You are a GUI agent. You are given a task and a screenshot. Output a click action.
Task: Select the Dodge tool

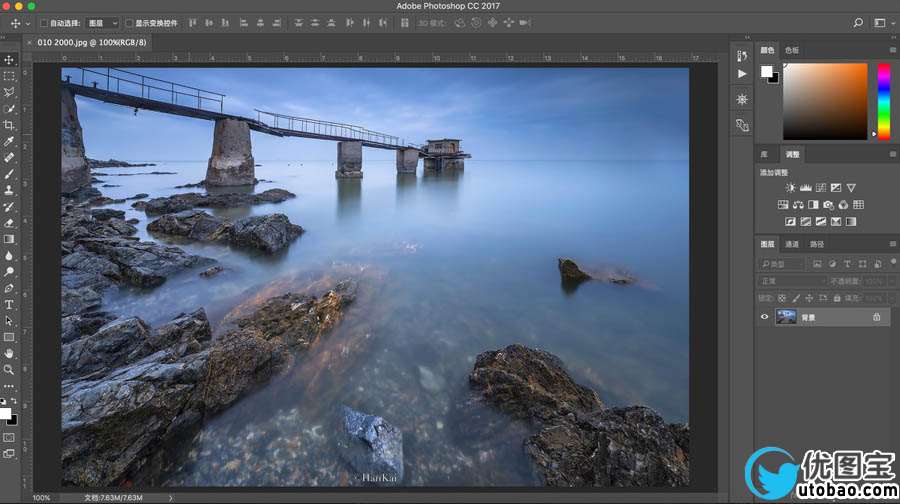pos(9,272)
